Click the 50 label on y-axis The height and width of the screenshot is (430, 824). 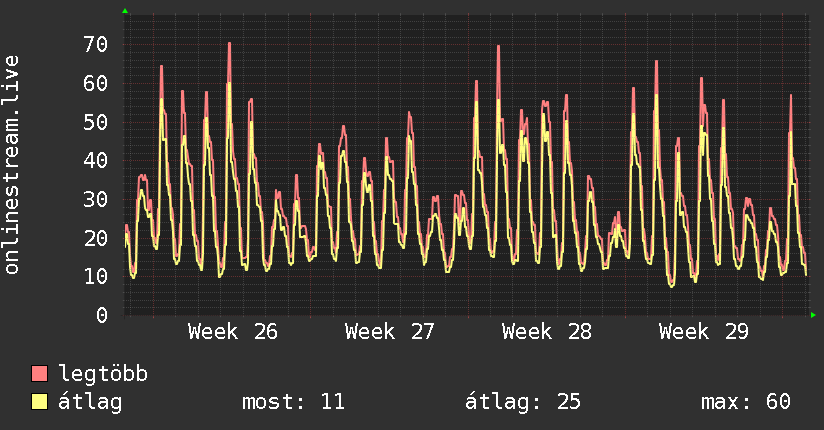(96, 122)
